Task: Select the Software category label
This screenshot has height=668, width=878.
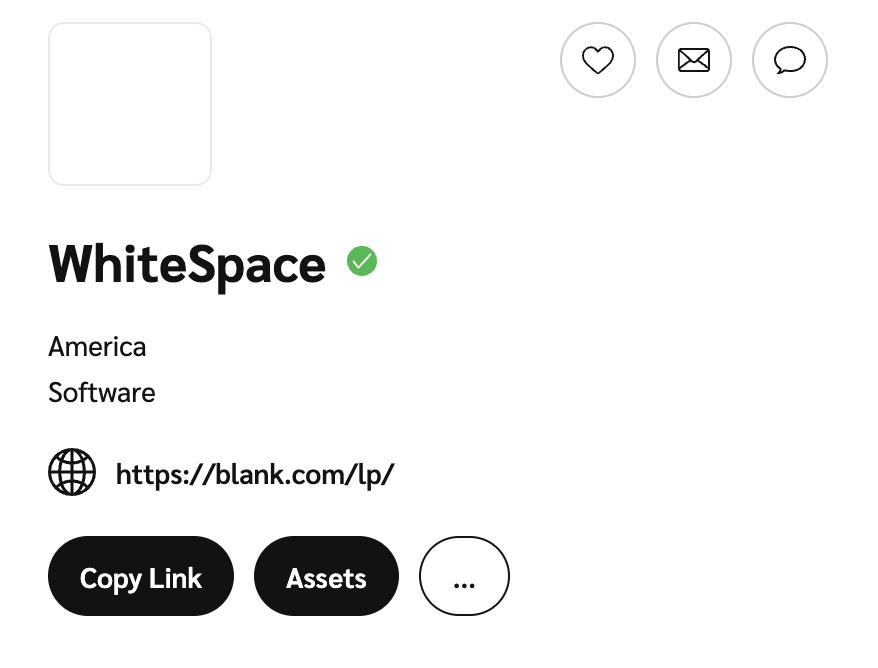Action: click(x=102, y=392)
